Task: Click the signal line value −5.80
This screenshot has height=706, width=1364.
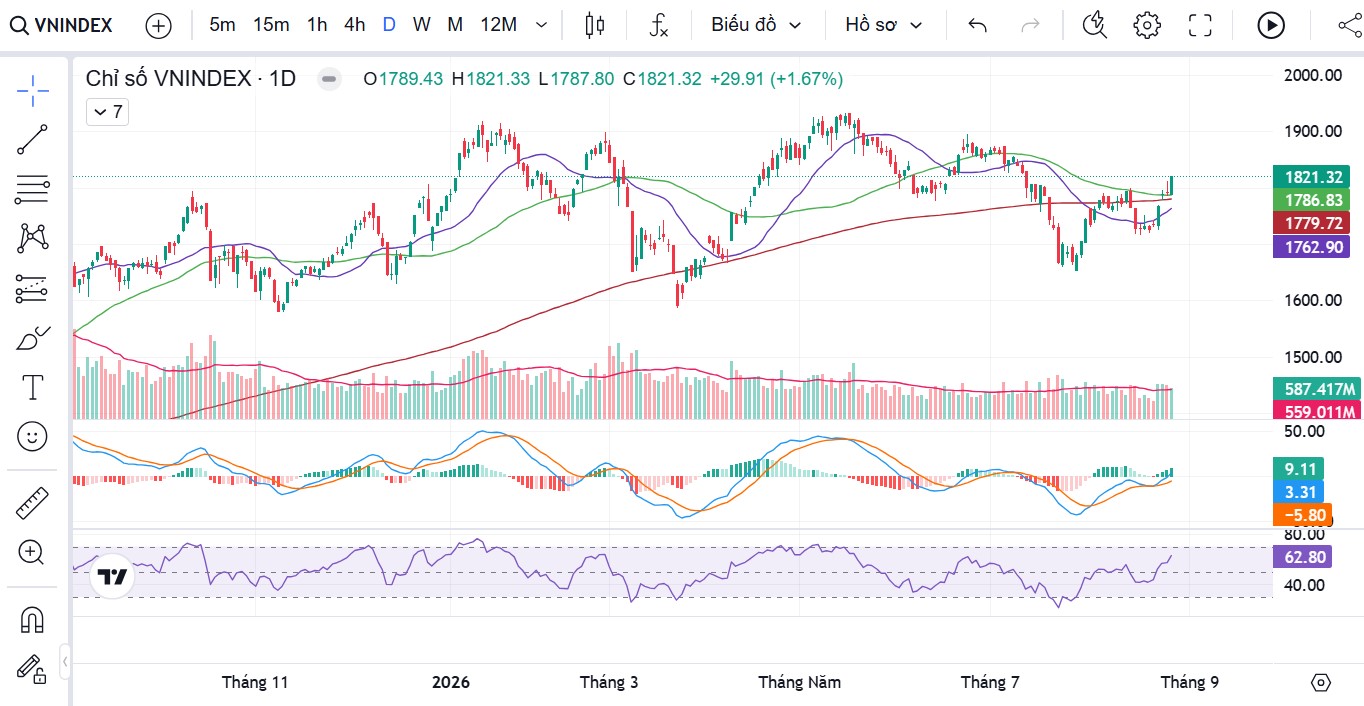Action: coord(1303,515)
